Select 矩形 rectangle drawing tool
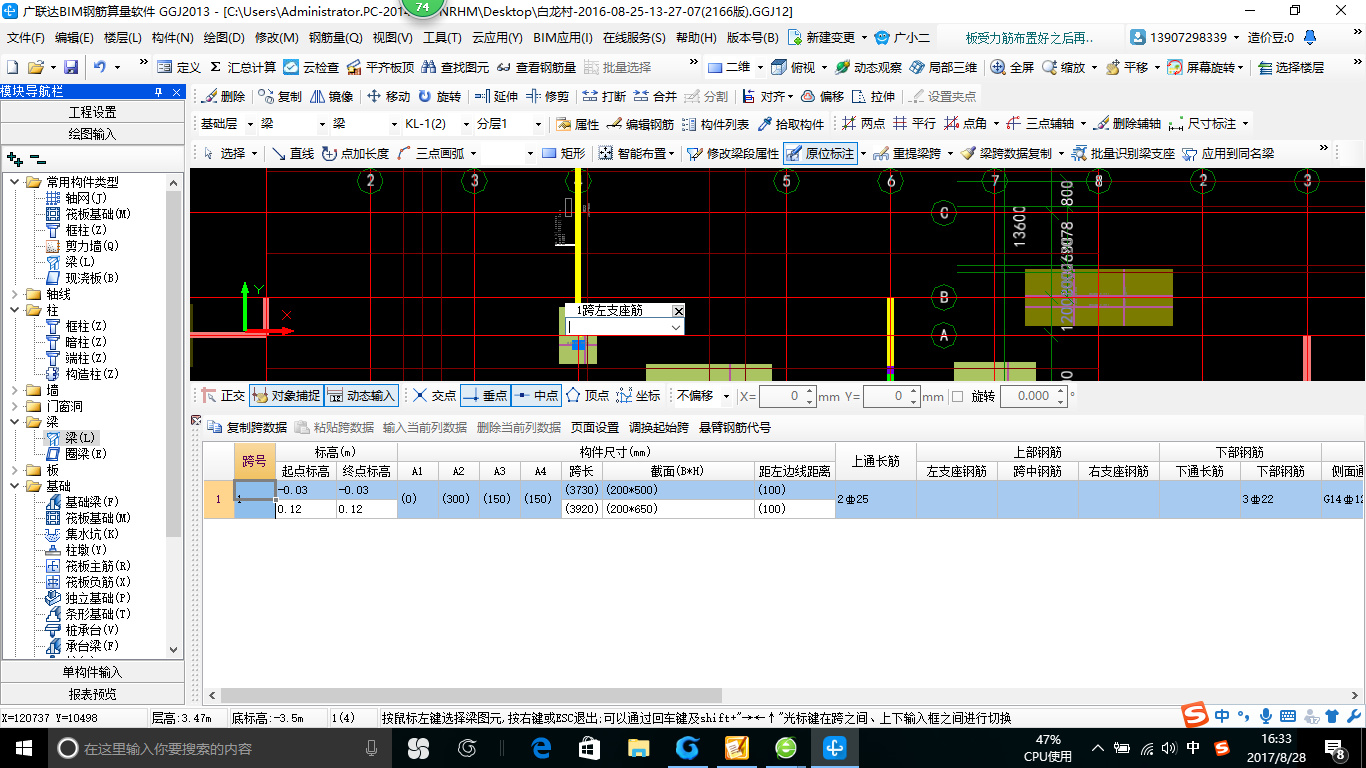The height and width of the screenshot is (768, 1366). pyautogui.click(x=563, y=154)
